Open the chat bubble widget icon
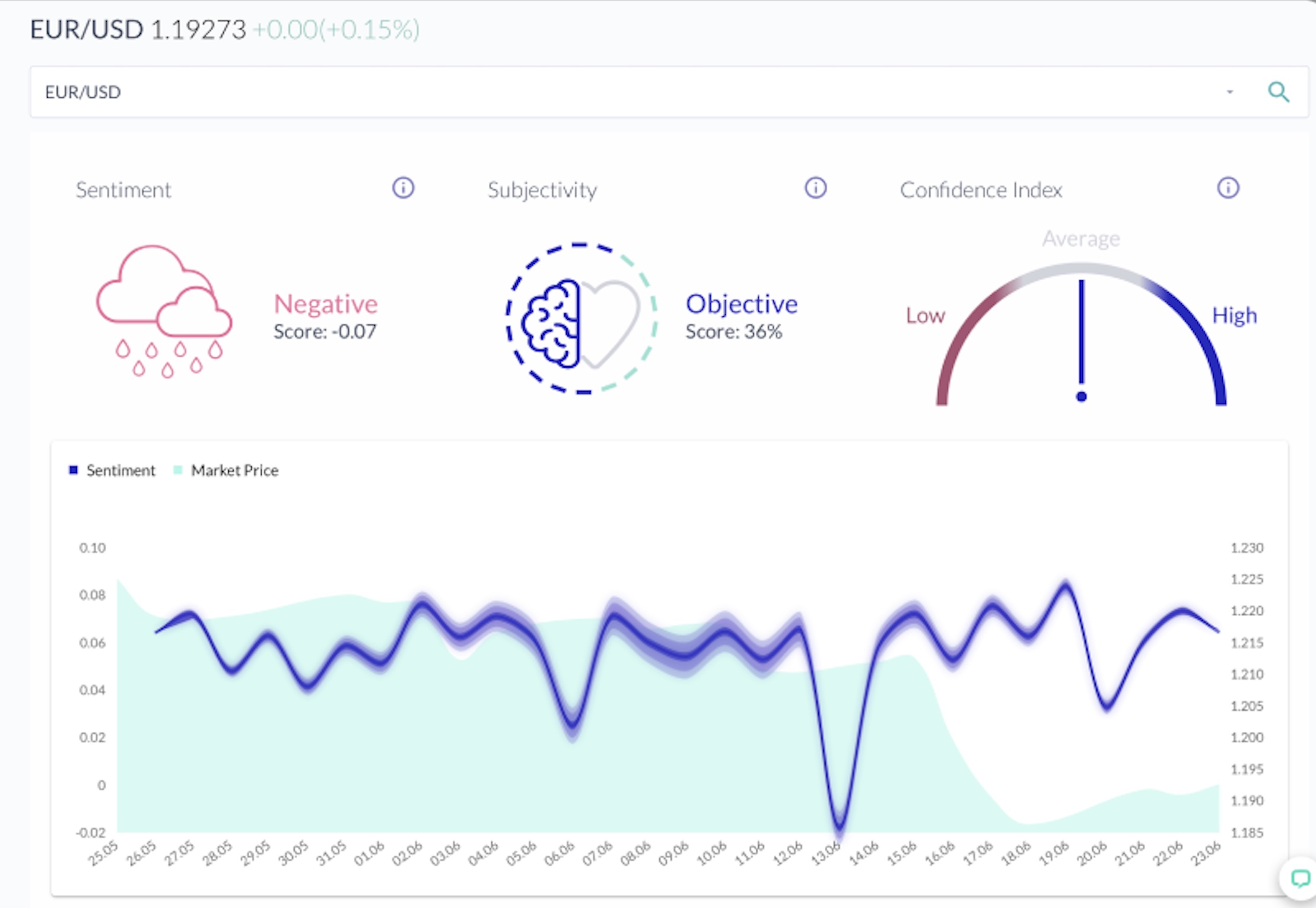 click(1299, 878)
